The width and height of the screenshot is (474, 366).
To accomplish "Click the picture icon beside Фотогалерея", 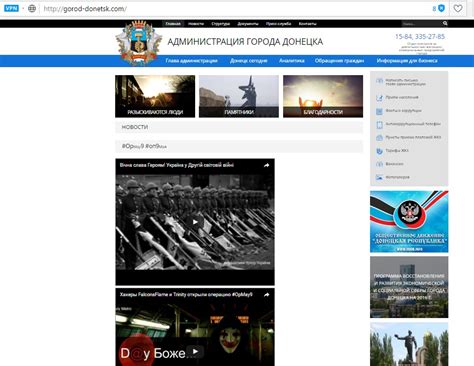I will (x=379, y=177).
